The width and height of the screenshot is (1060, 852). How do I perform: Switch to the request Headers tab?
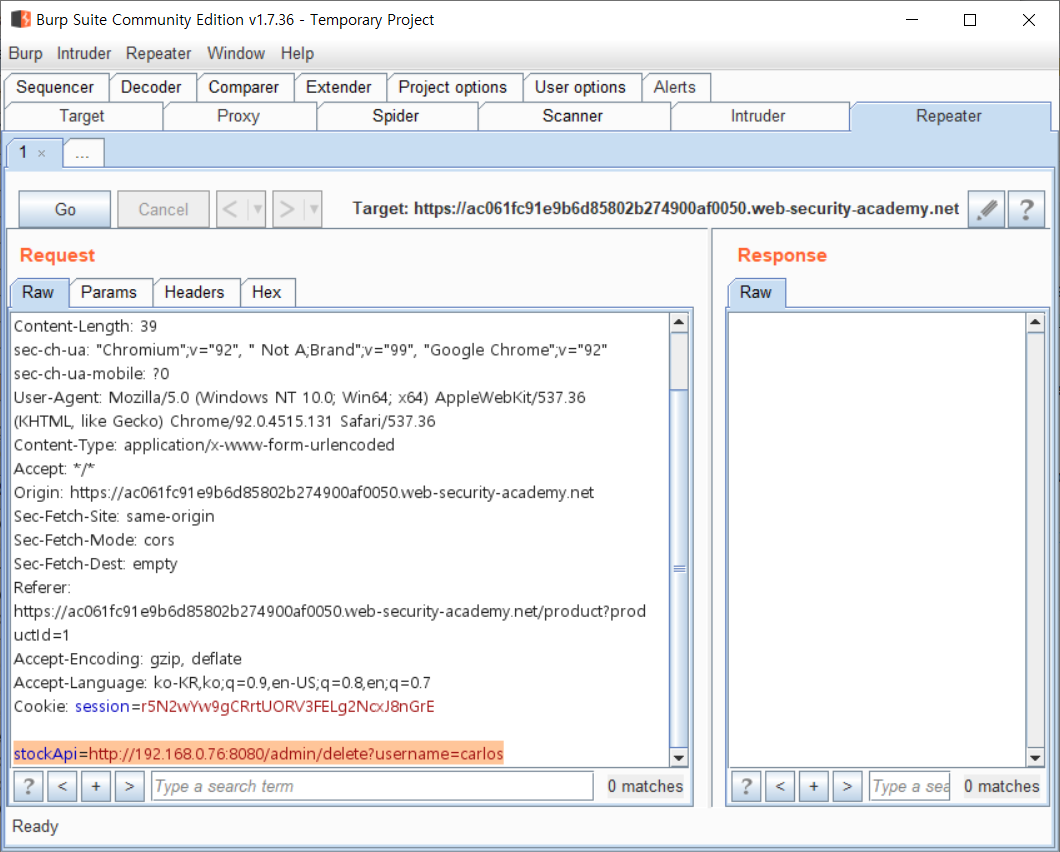coord(195,292)
